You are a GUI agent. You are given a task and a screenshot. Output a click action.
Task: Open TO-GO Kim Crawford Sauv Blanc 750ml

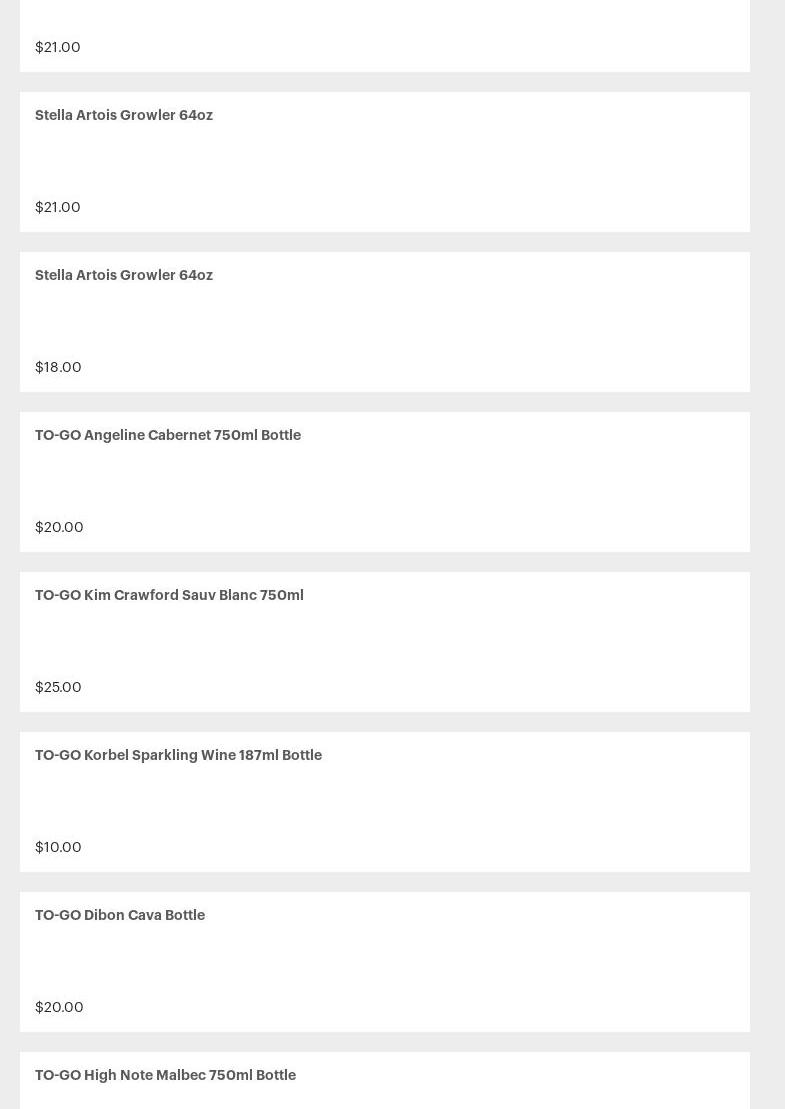pos(169,595)
